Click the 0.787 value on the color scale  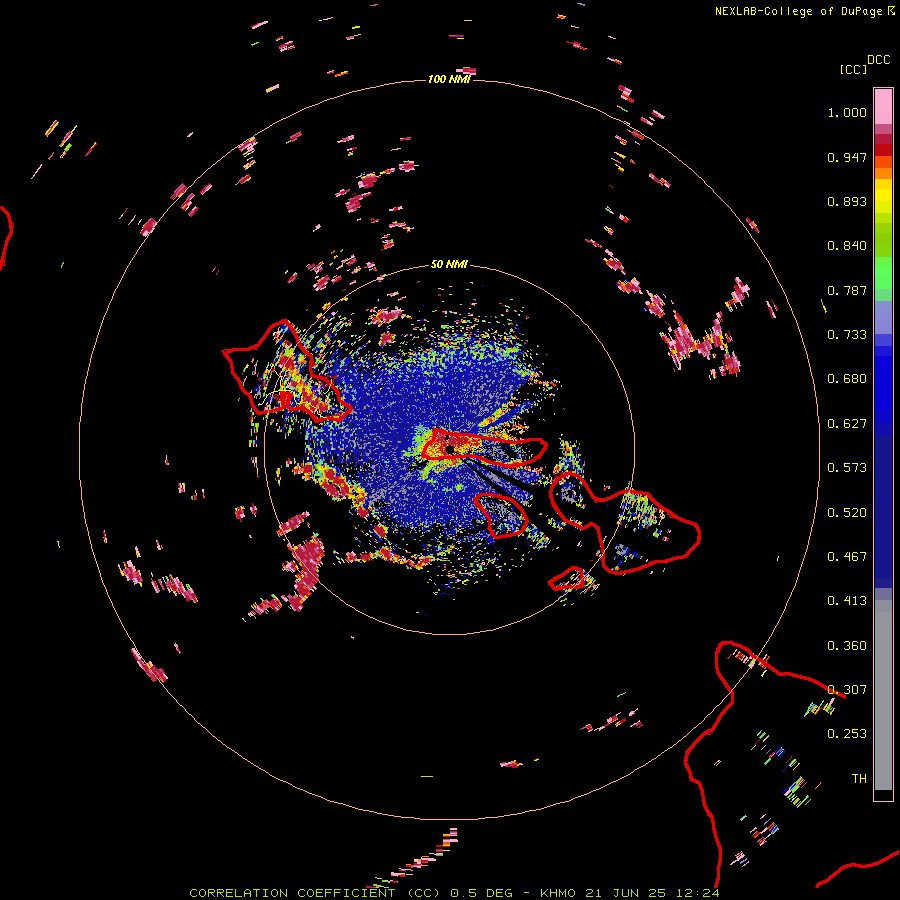(x=847, y=290)
